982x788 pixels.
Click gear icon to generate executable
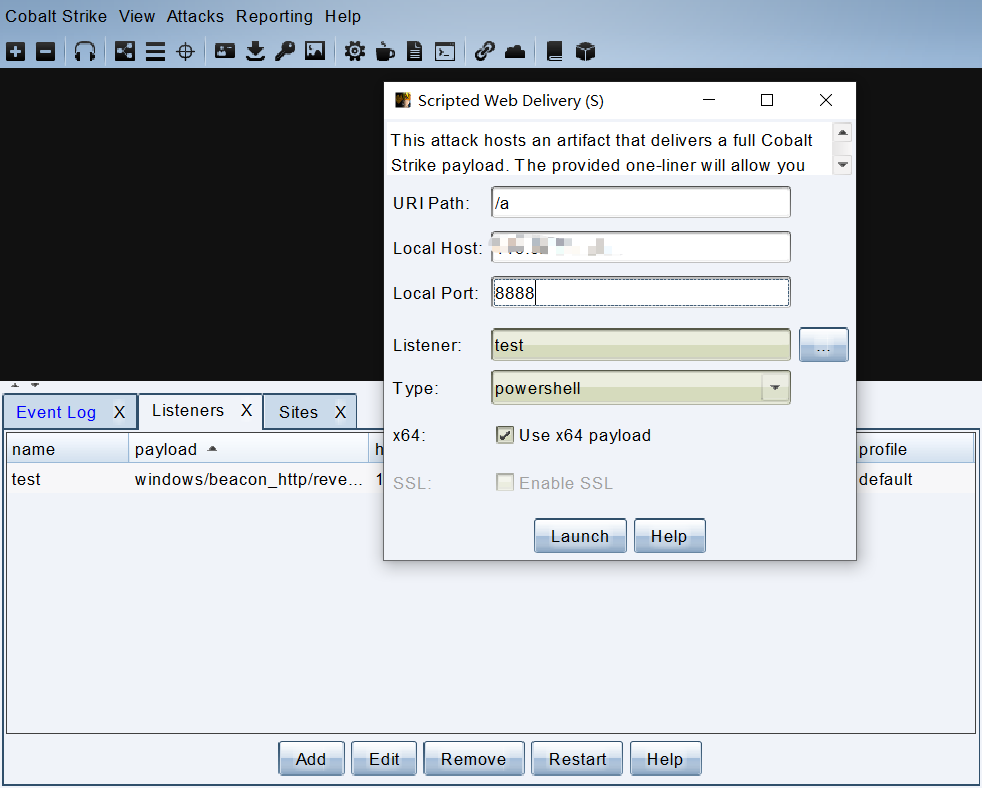coord(354,51)
